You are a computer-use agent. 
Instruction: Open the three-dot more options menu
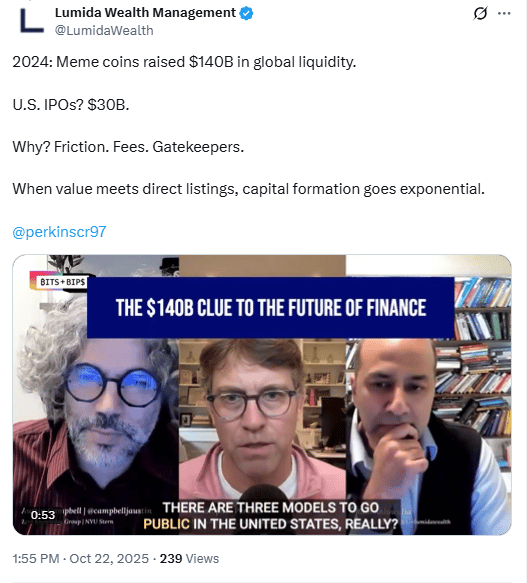coord(504,13)
